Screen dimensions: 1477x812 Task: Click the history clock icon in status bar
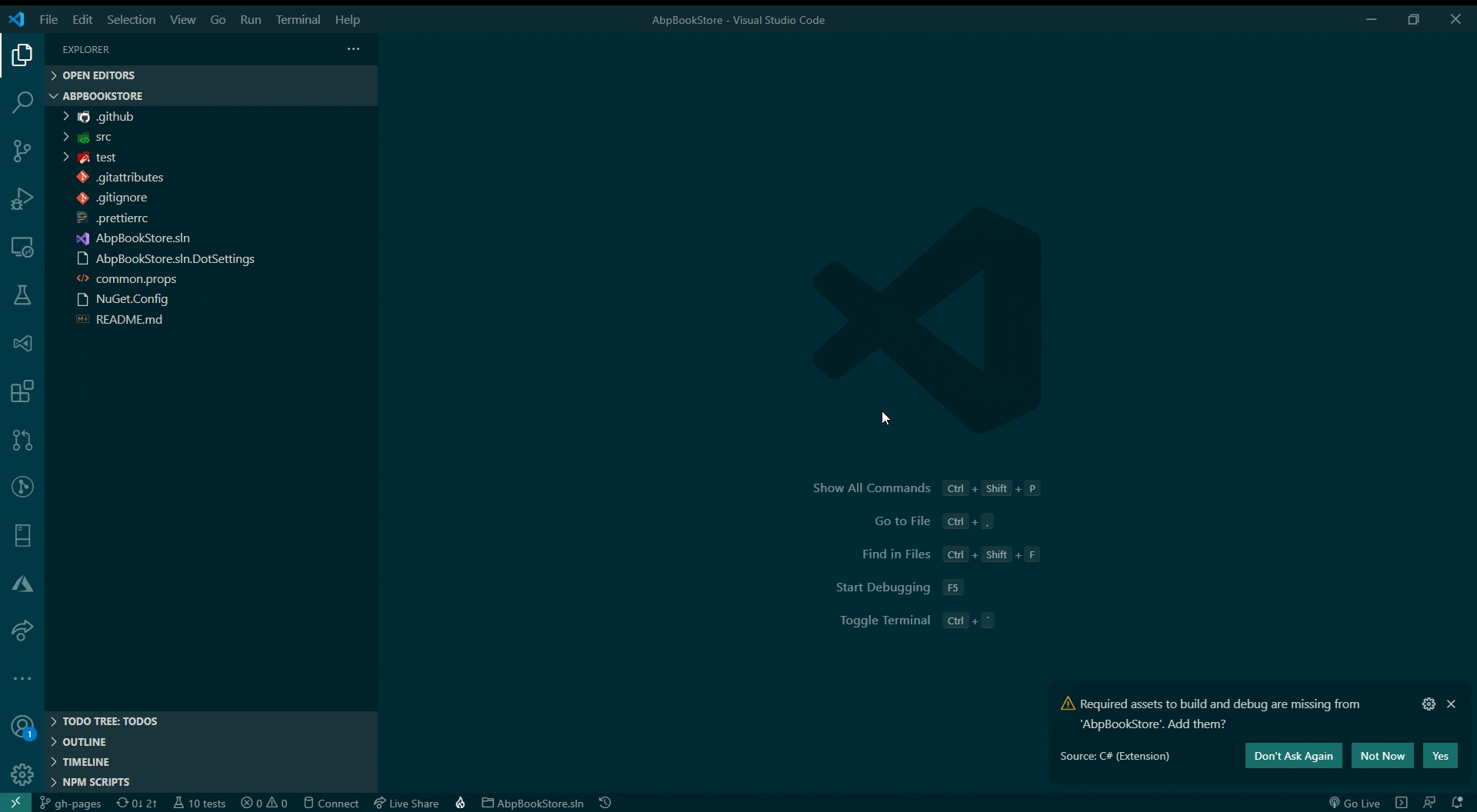point(605,803)
